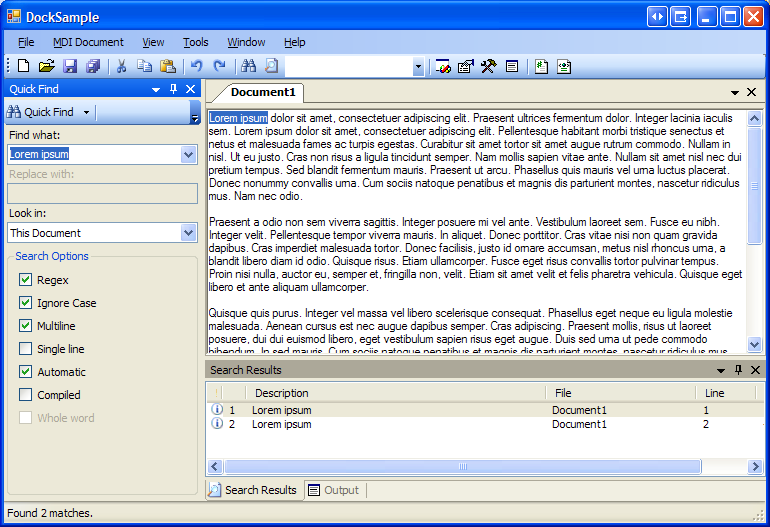Expand the Look in combo box
This screenshot has width=770, height=527.
[189, 233]
